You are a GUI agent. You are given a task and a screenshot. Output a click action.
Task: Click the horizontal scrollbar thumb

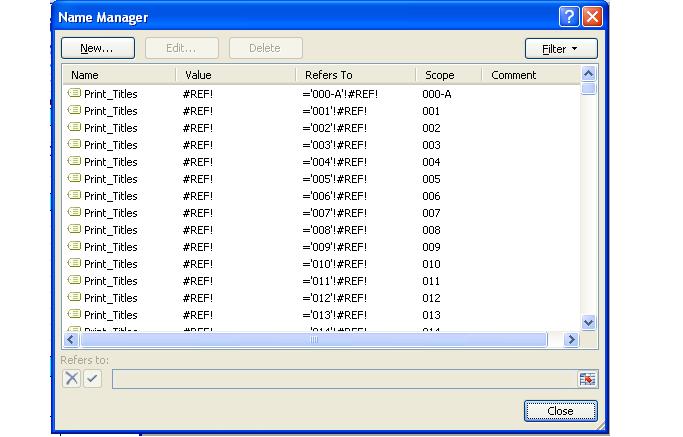pos(313,340)
